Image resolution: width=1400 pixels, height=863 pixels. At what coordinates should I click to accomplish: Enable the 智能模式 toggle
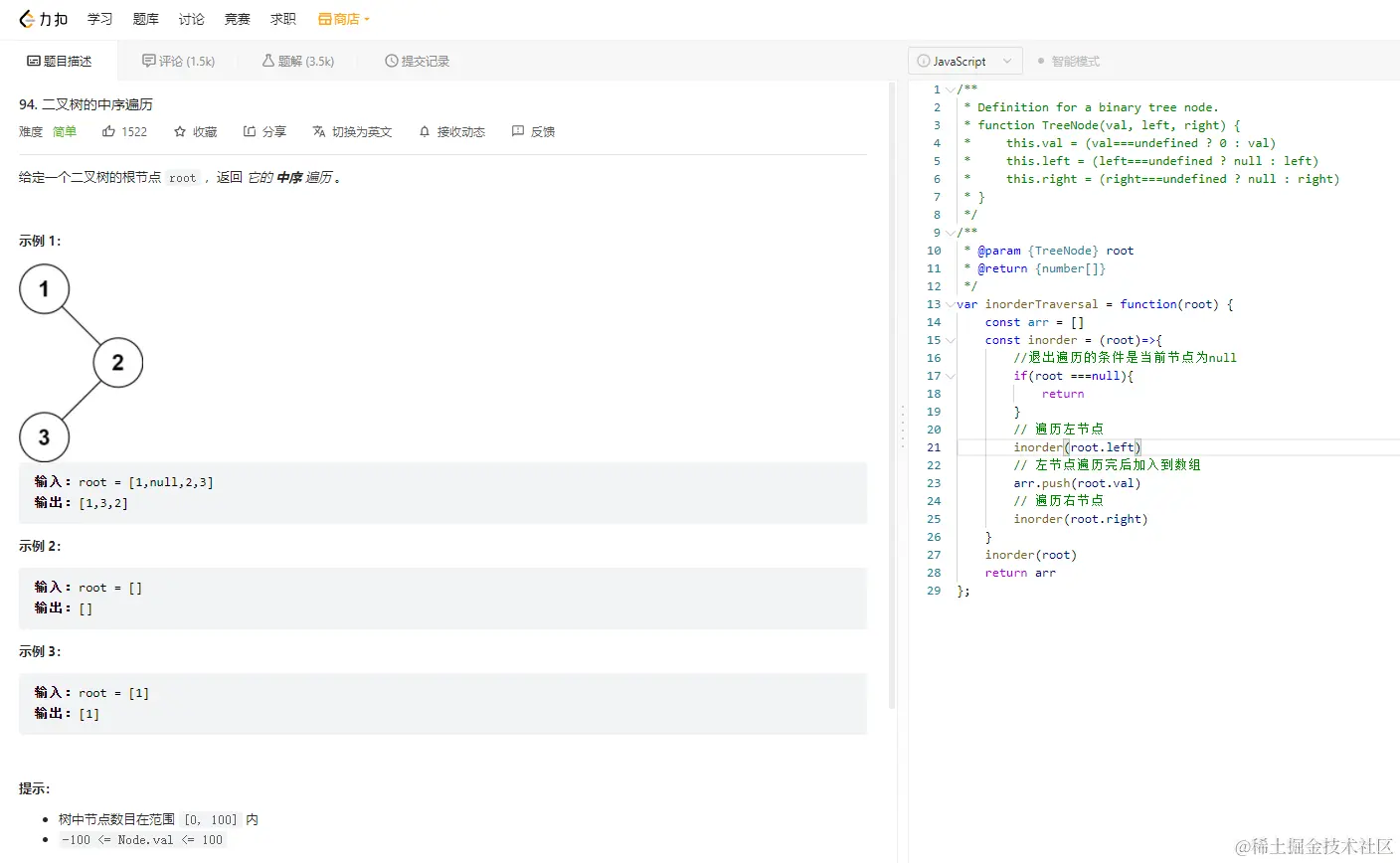1043,61
